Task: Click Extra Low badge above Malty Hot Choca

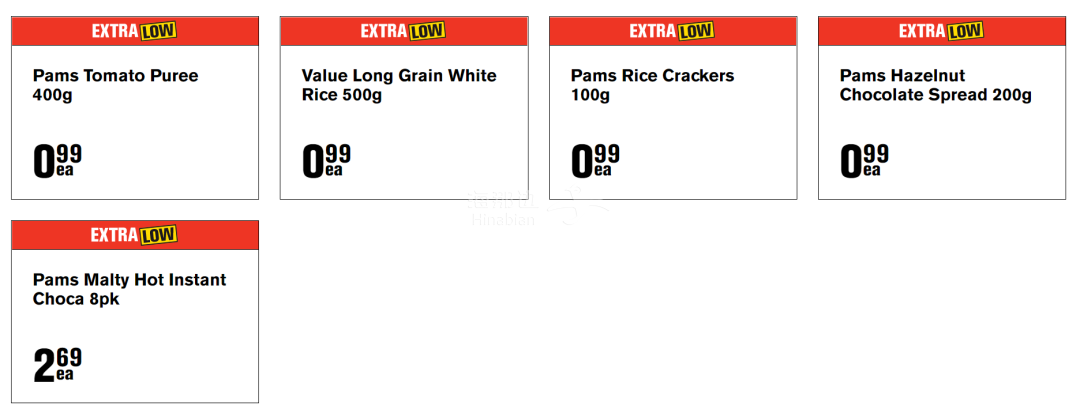Action: coord(134,235)
